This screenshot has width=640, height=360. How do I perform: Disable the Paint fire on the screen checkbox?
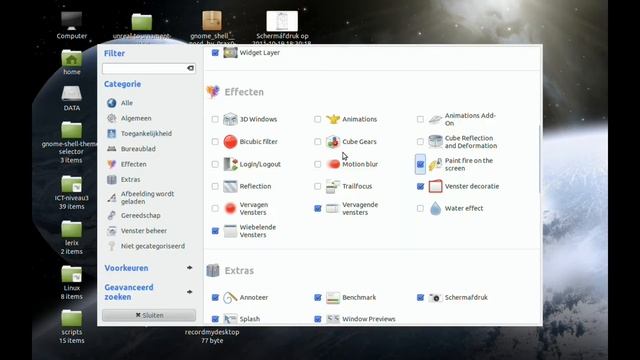point(420,164)
